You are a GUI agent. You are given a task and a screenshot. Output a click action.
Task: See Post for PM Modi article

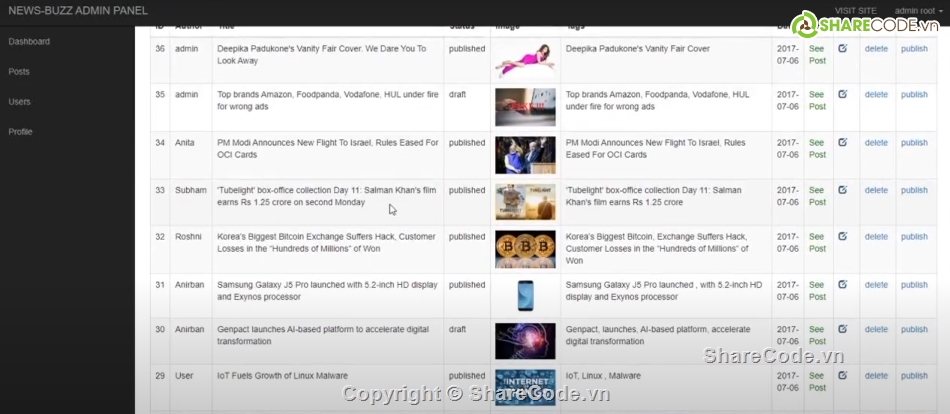pos(817,149)
